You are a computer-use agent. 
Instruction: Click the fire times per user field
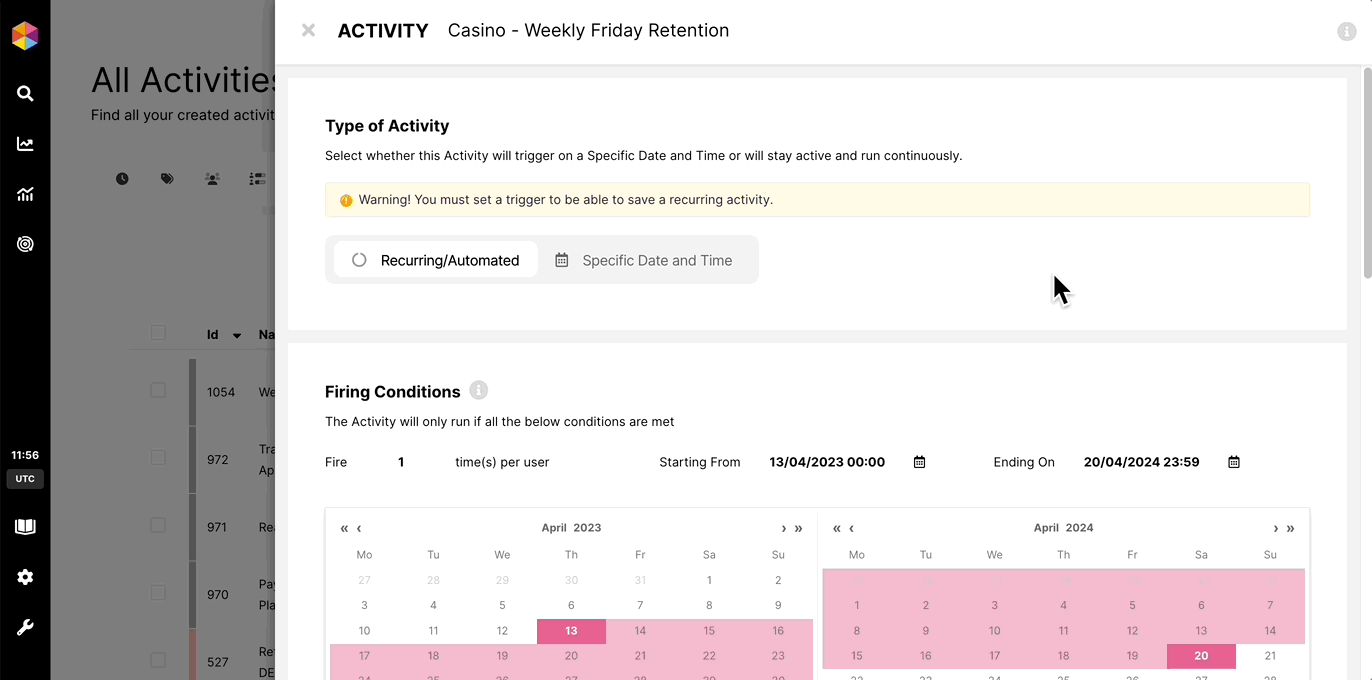[401, 462]
